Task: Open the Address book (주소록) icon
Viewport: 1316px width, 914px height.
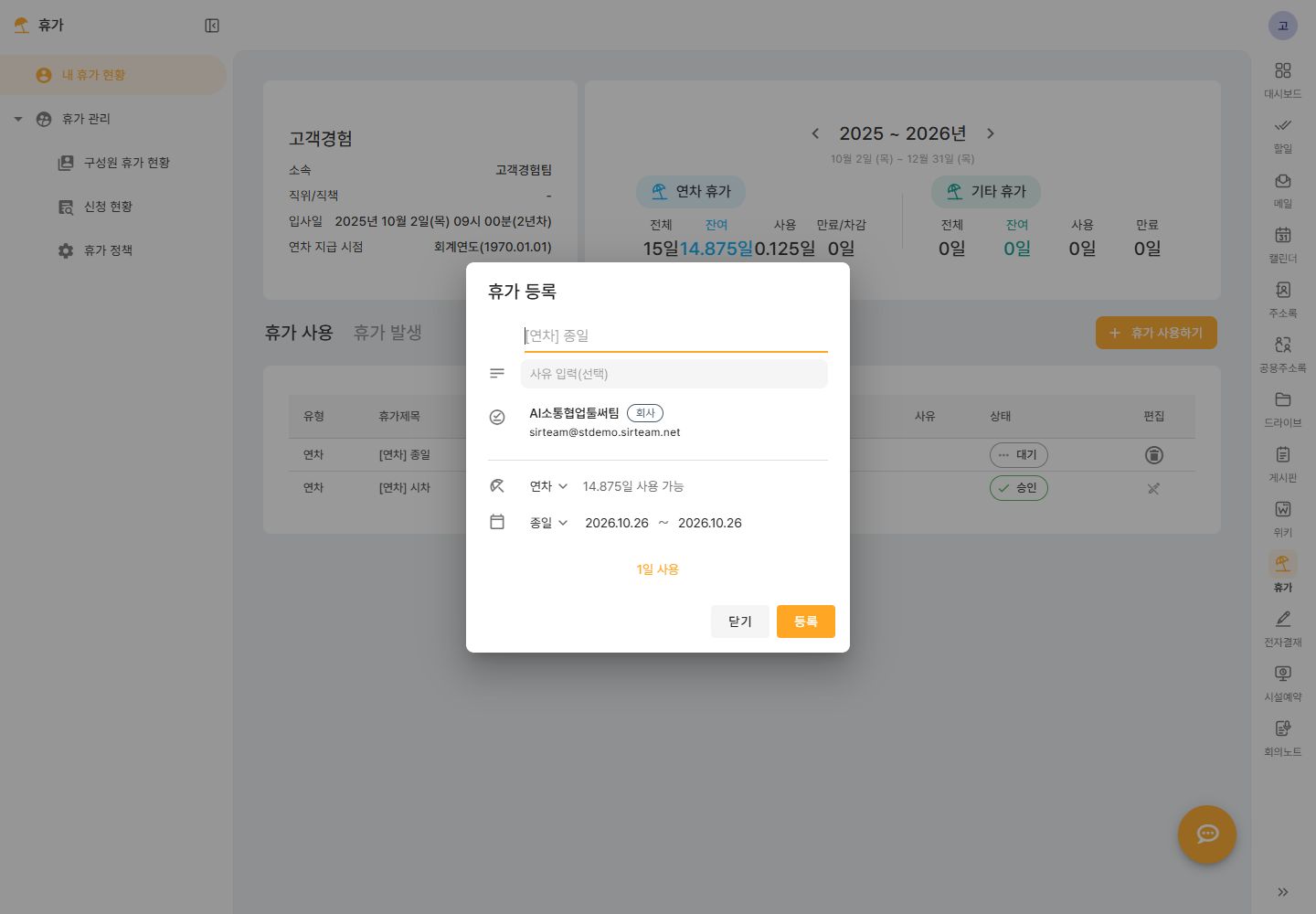Action: [1283, 290]
